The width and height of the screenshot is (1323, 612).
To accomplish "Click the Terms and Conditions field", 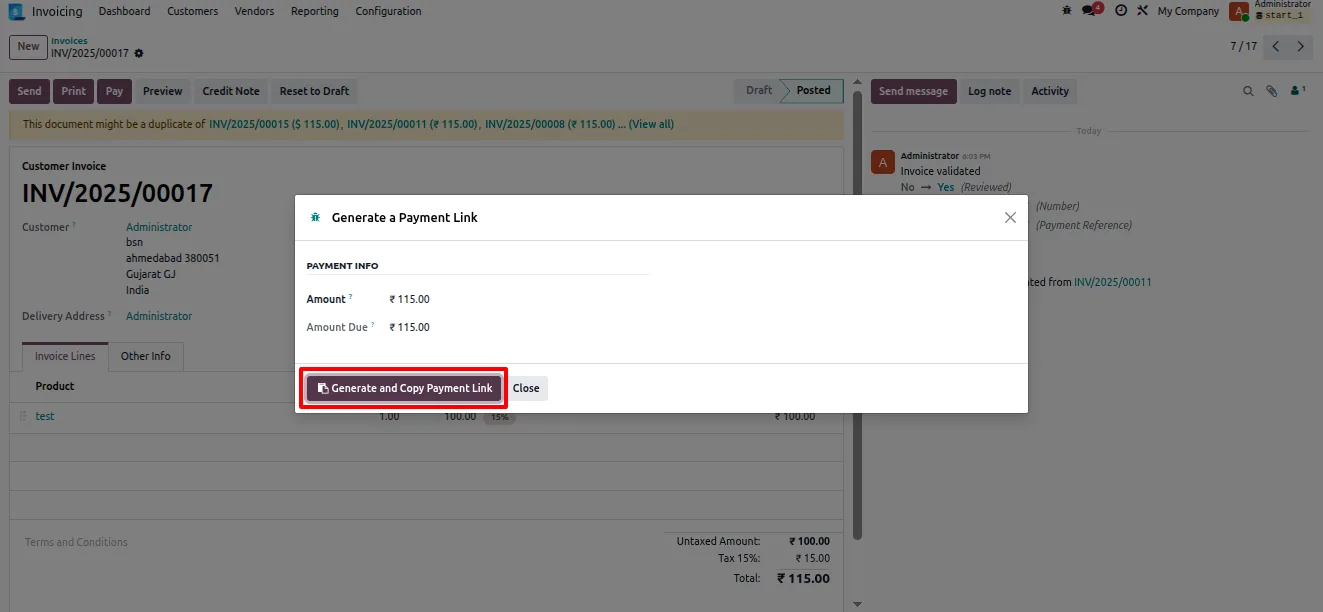I will coord(77,542).
